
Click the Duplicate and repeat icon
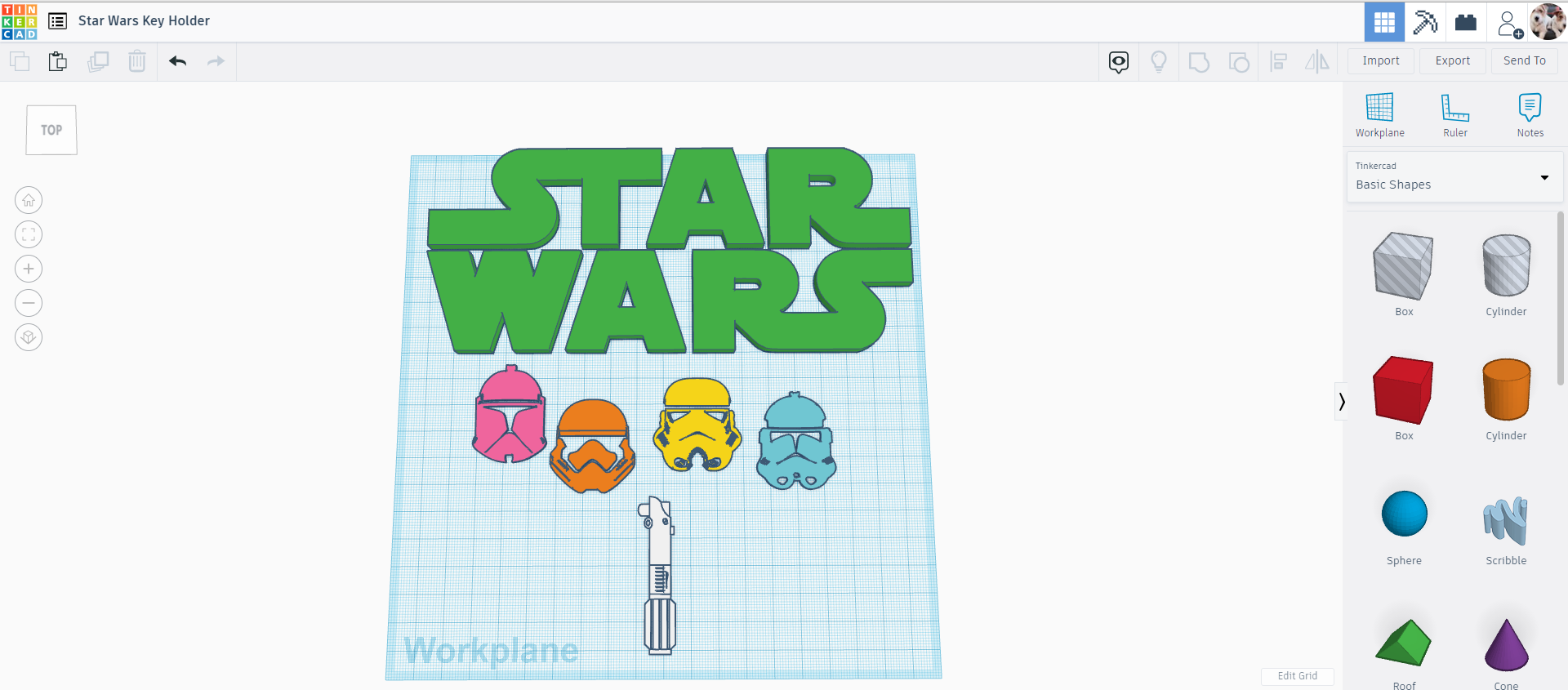tap(98, 61)
